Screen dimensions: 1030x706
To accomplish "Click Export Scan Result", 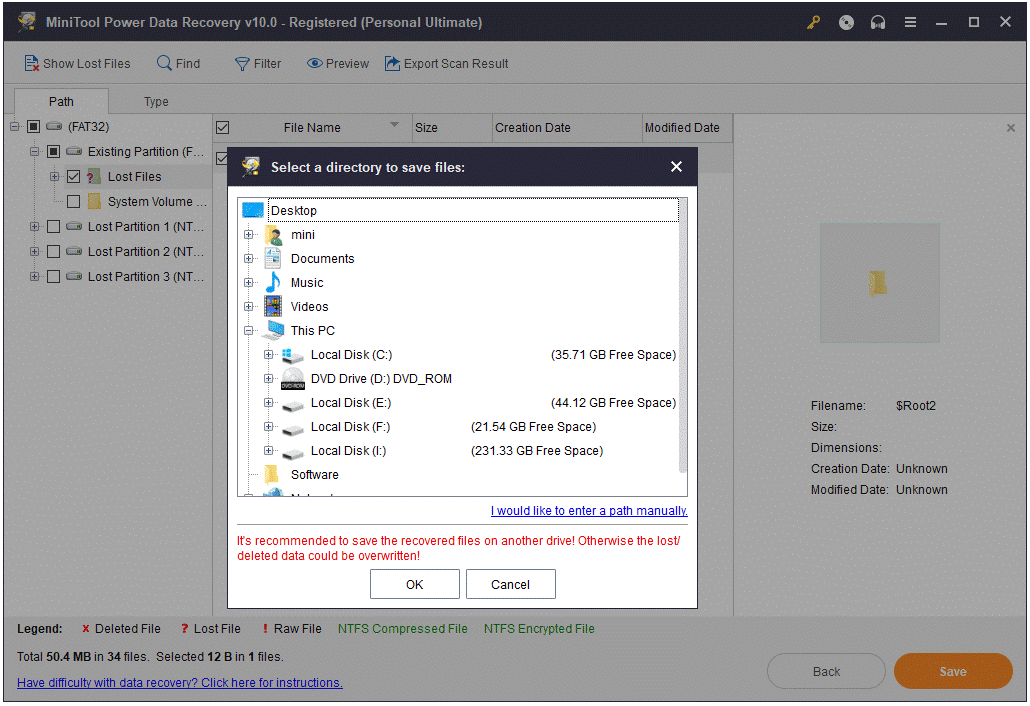I will 446,64.
